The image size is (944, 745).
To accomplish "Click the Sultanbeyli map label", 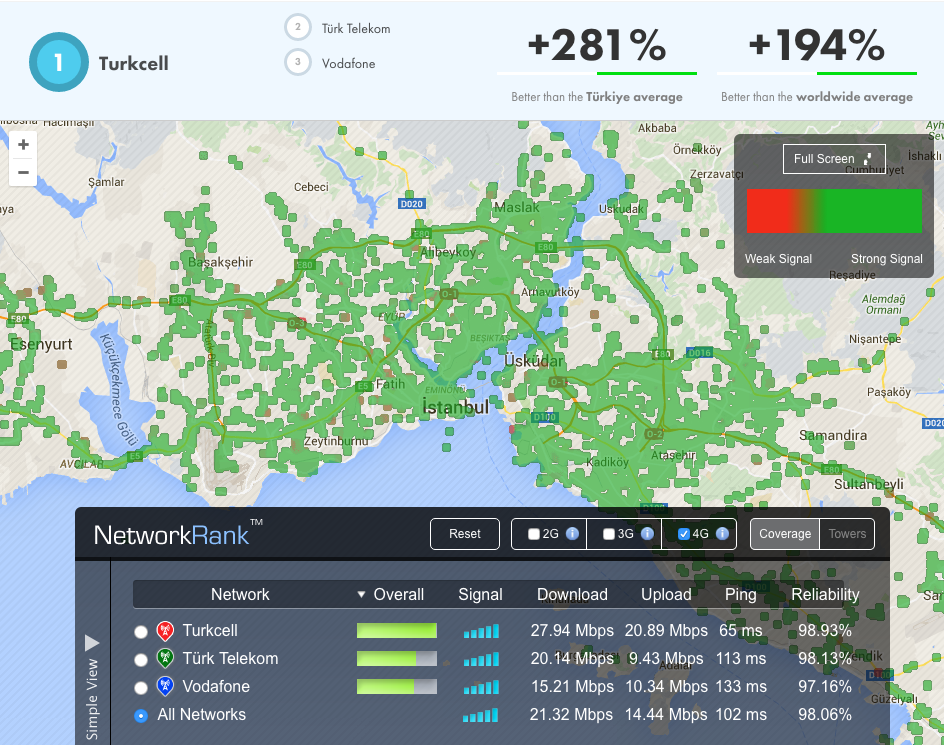I will click(869, 485).
